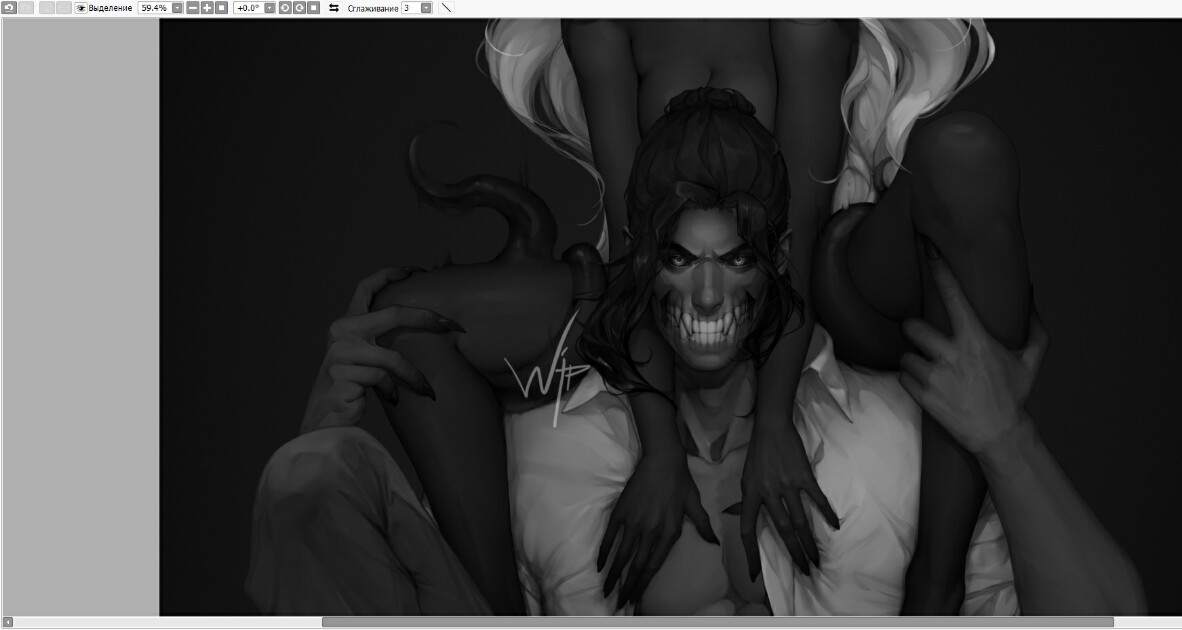This screenshot has height=630, width=1182.
Task: Toggle the straight-line drawing mode icon
Action: click(446, 8)
